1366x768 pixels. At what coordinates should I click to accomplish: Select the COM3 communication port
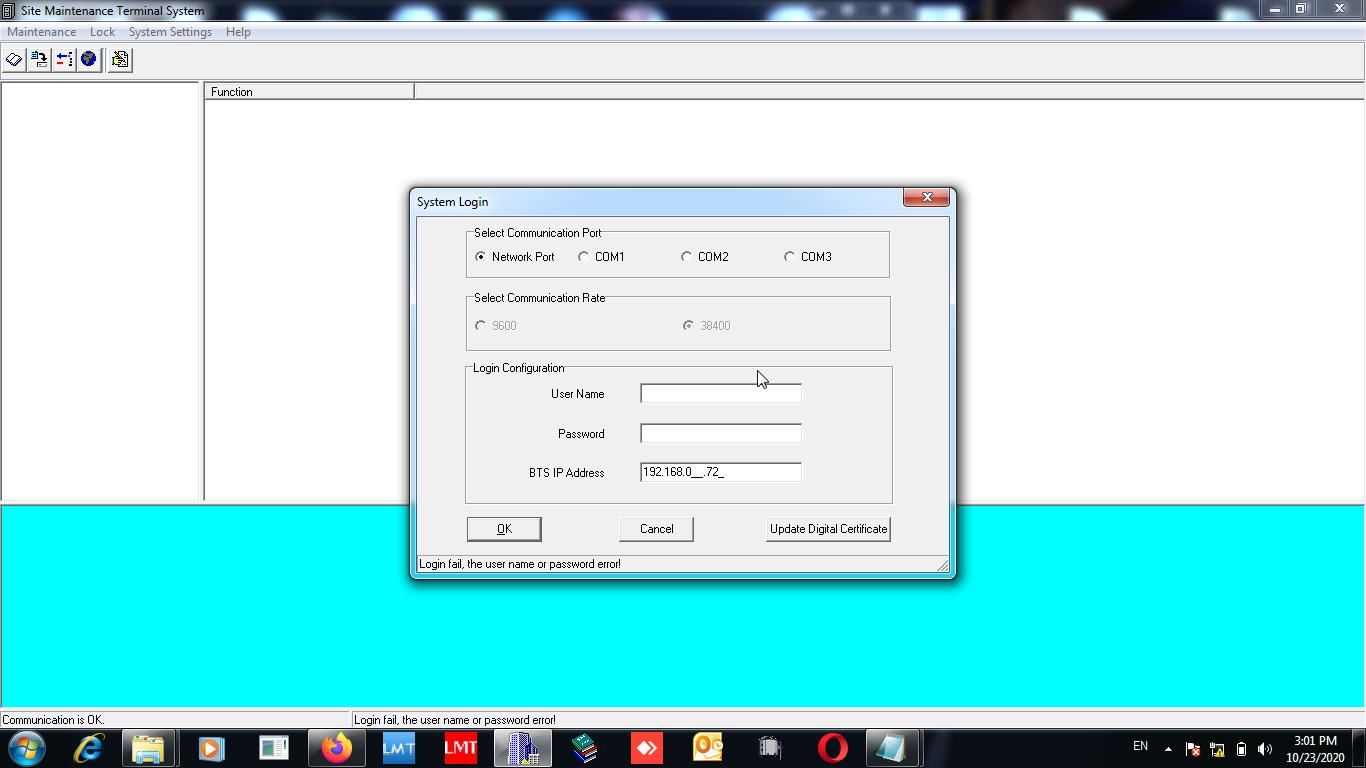tap(790, 257)
